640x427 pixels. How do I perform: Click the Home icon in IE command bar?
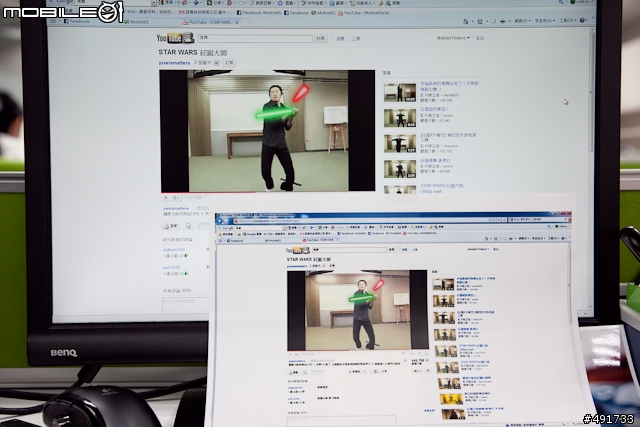point(466,21)
